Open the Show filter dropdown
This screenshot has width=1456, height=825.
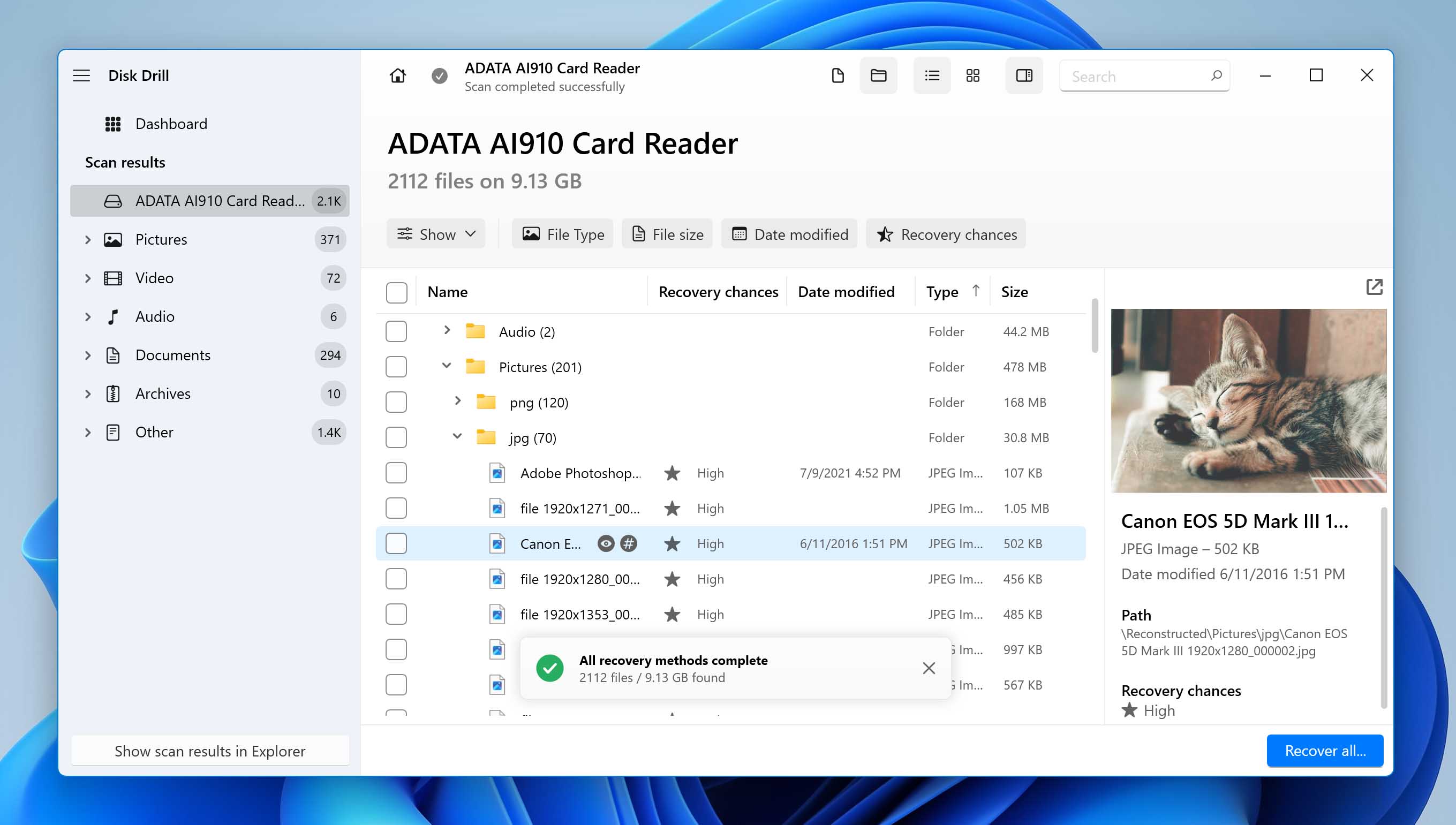click(x=436, y=234)
